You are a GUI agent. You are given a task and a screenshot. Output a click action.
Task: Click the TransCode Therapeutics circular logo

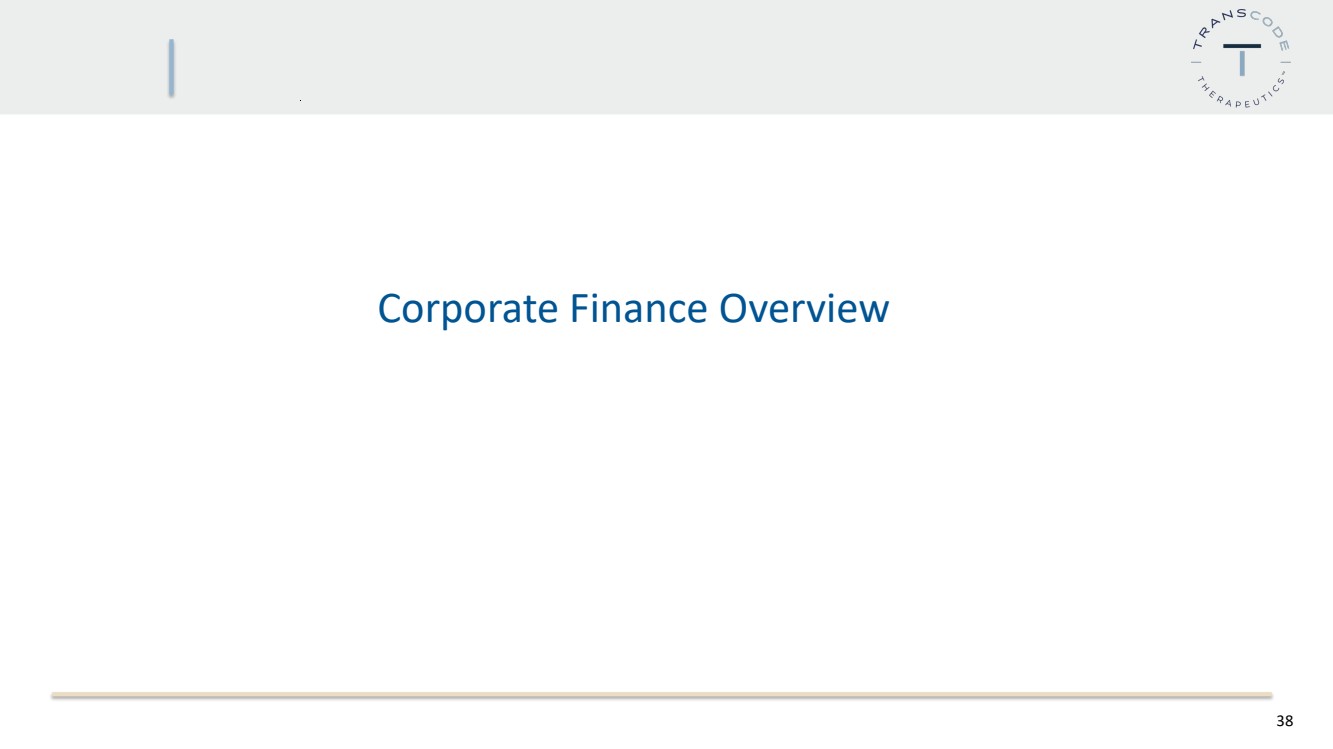tap(1241, 58)
